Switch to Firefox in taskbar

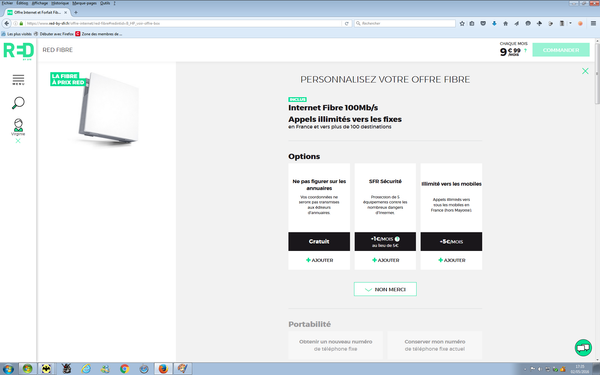pyautogui.click(x=163, y=369)
